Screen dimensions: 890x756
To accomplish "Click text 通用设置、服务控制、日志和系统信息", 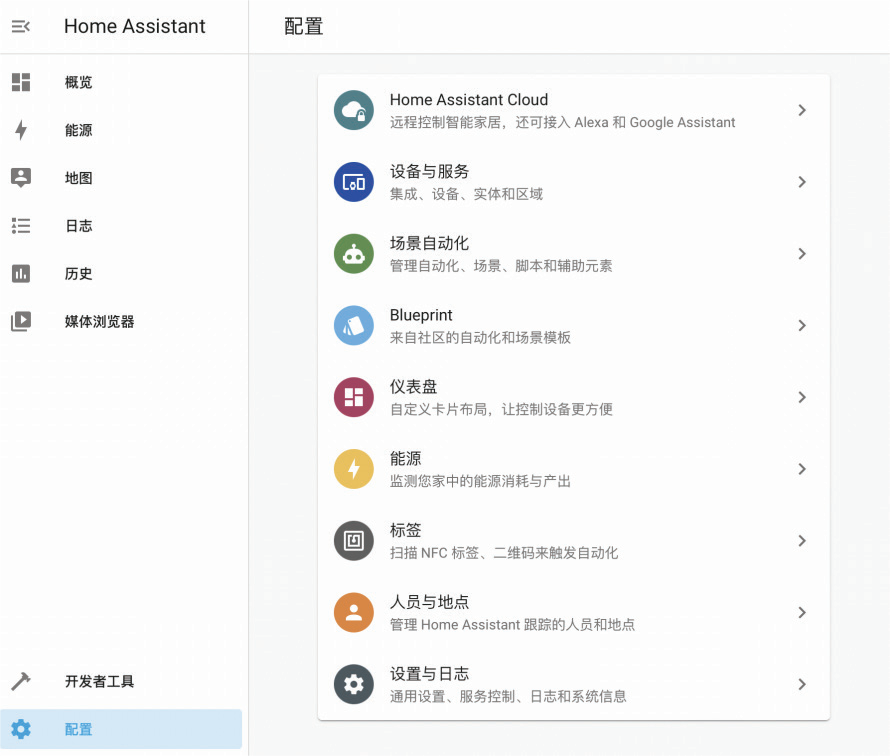I will 508,696.
